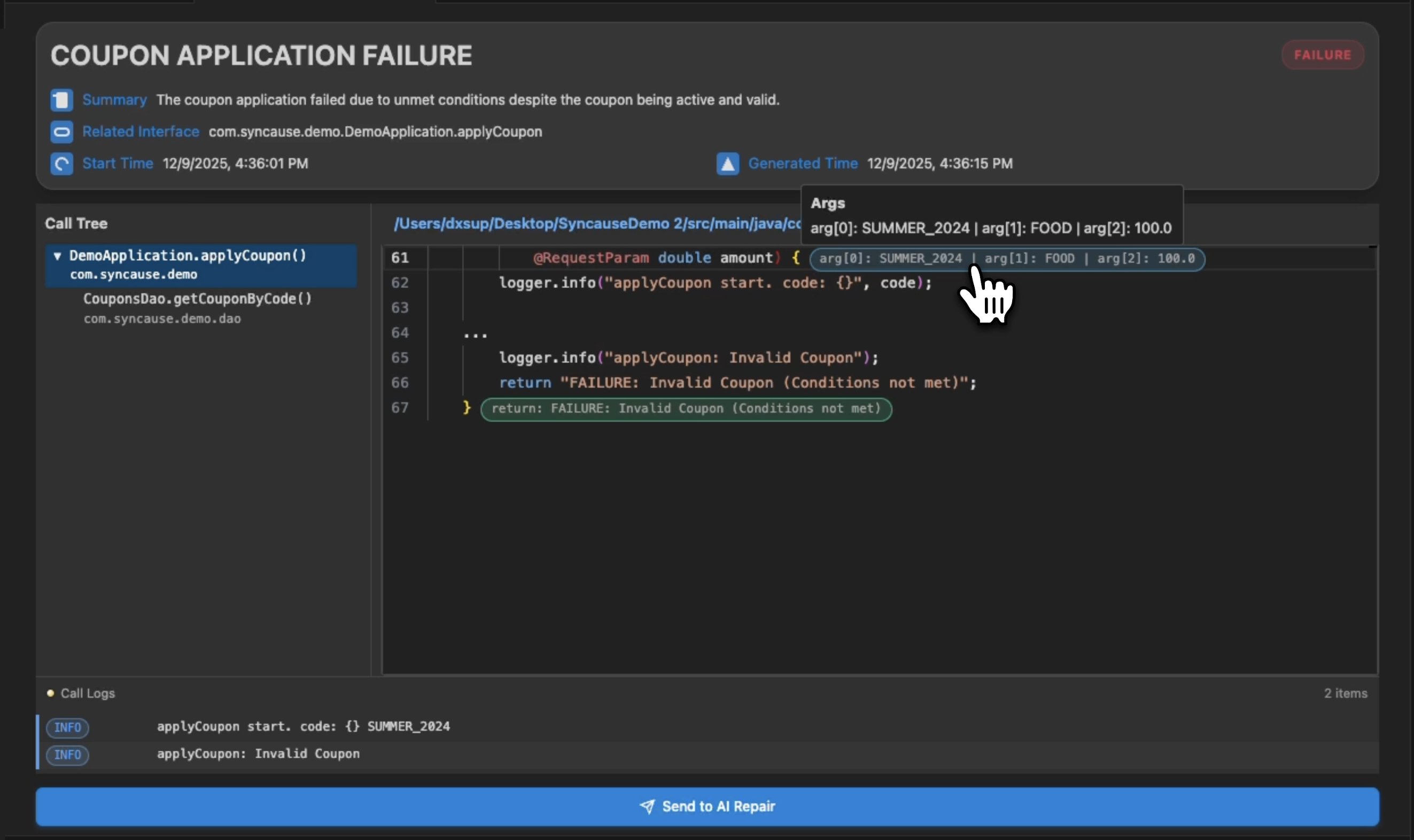Select the Call Tree panel header
The width and height of the screenshot is (1414, 840).
click(x=76, y=223)
